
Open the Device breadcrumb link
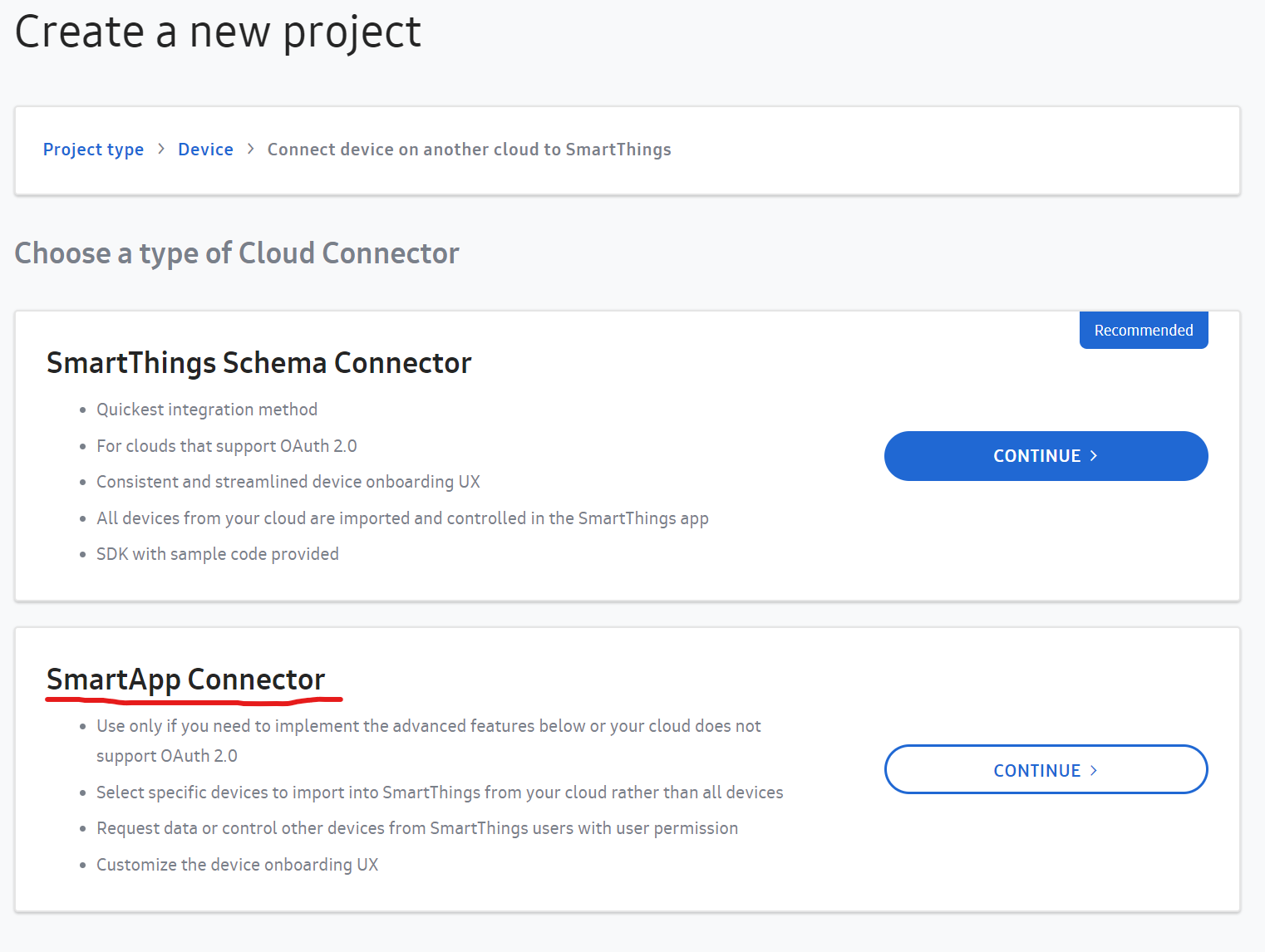(x=205, y=150)
